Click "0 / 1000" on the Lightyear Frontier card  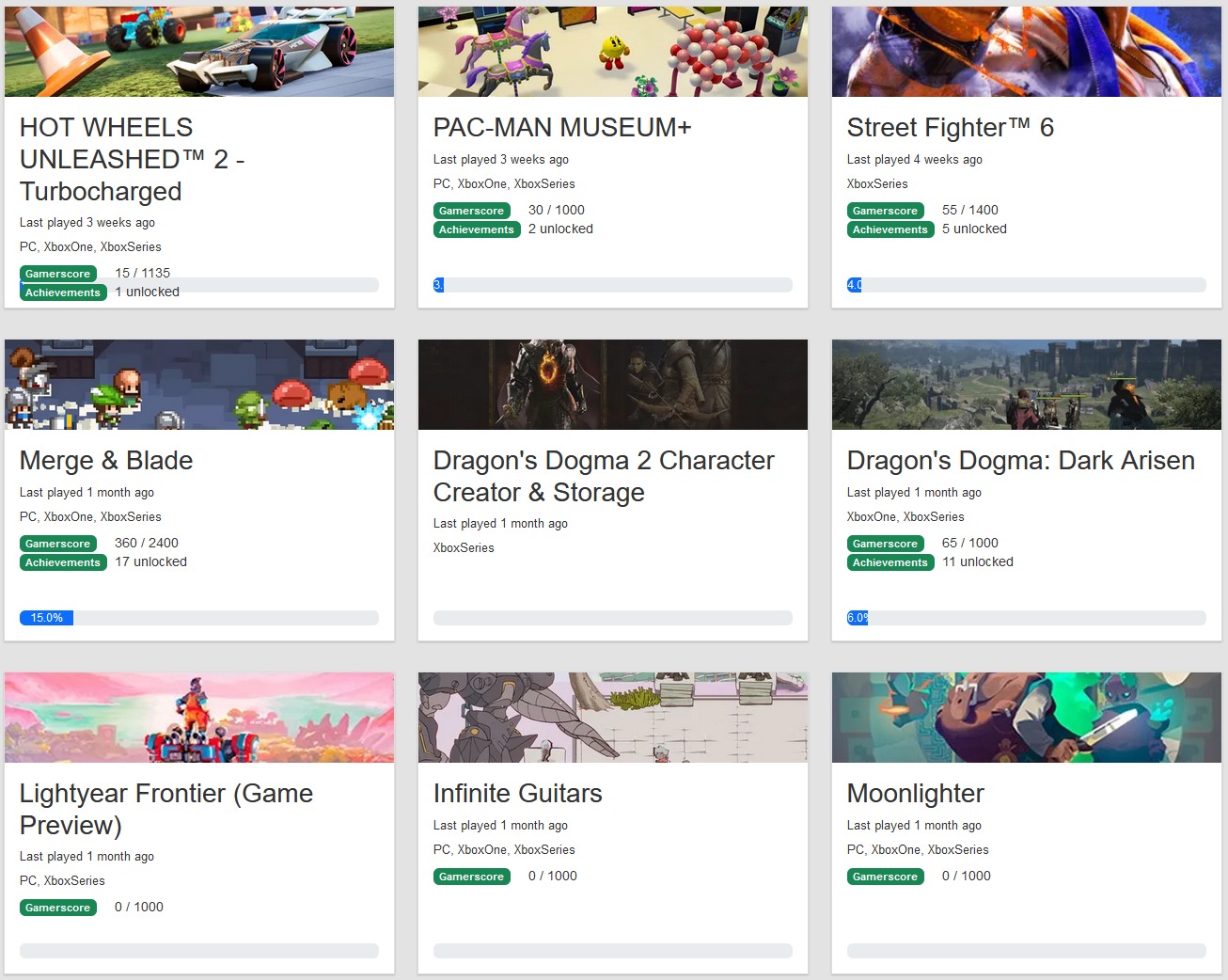pos(139,907)
